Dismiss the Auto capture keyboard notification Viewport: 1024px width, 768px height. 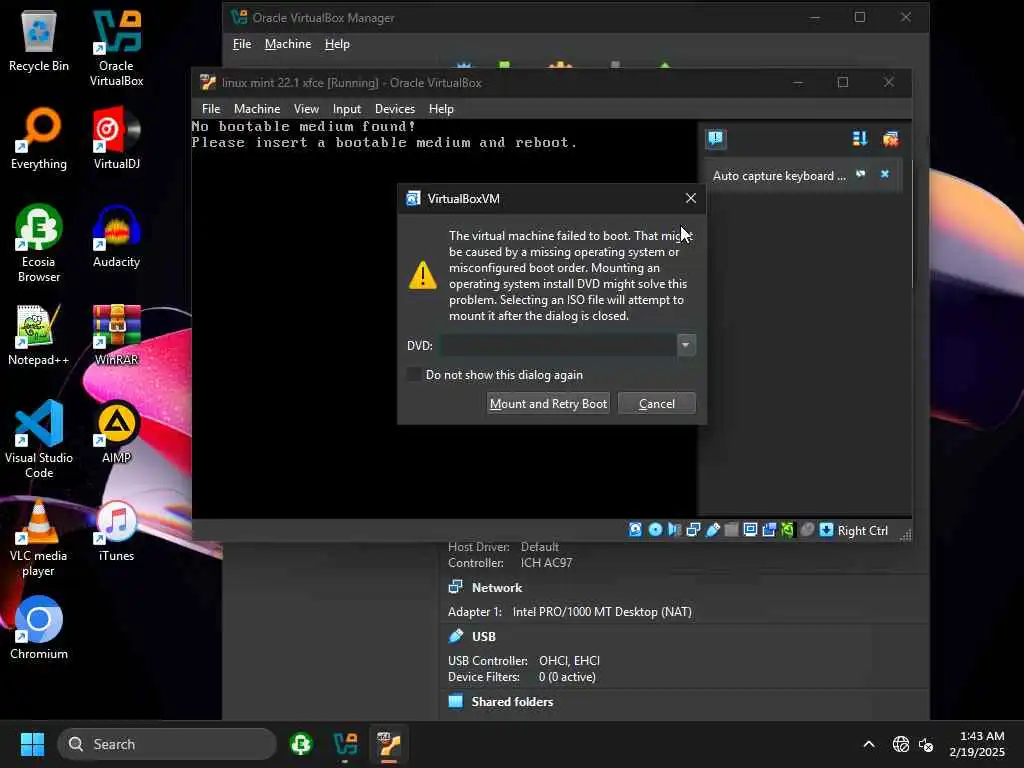tap(885, 174)
